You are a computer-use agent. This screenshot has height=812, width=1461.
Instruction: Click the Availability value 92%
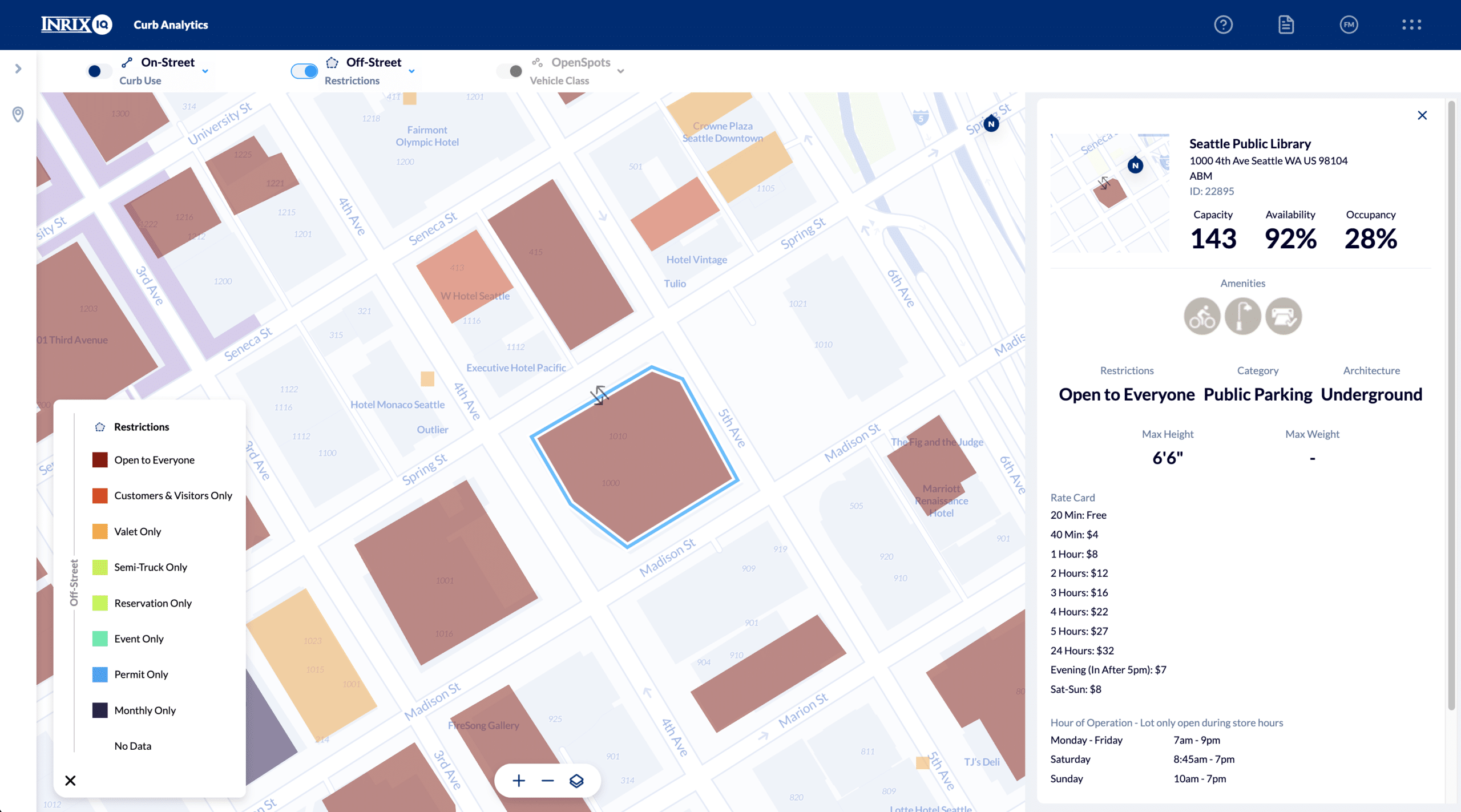click(x=1290, y=239)
